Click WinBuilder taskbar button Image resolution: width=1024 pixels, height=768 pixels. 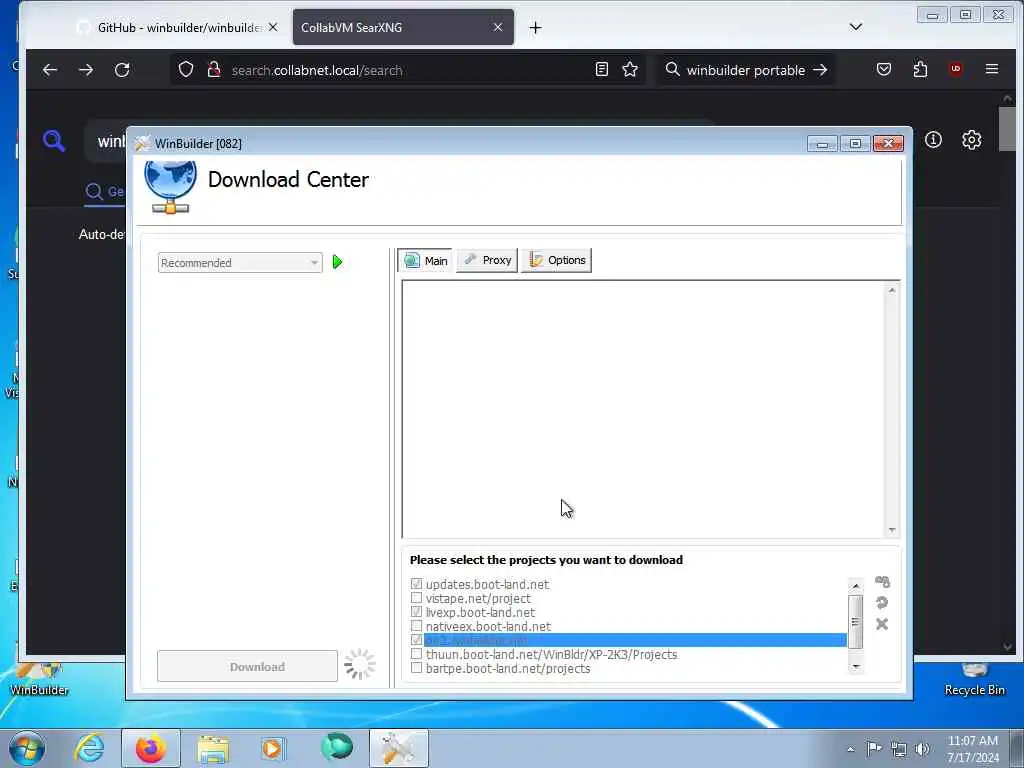(x=398, y=748)
